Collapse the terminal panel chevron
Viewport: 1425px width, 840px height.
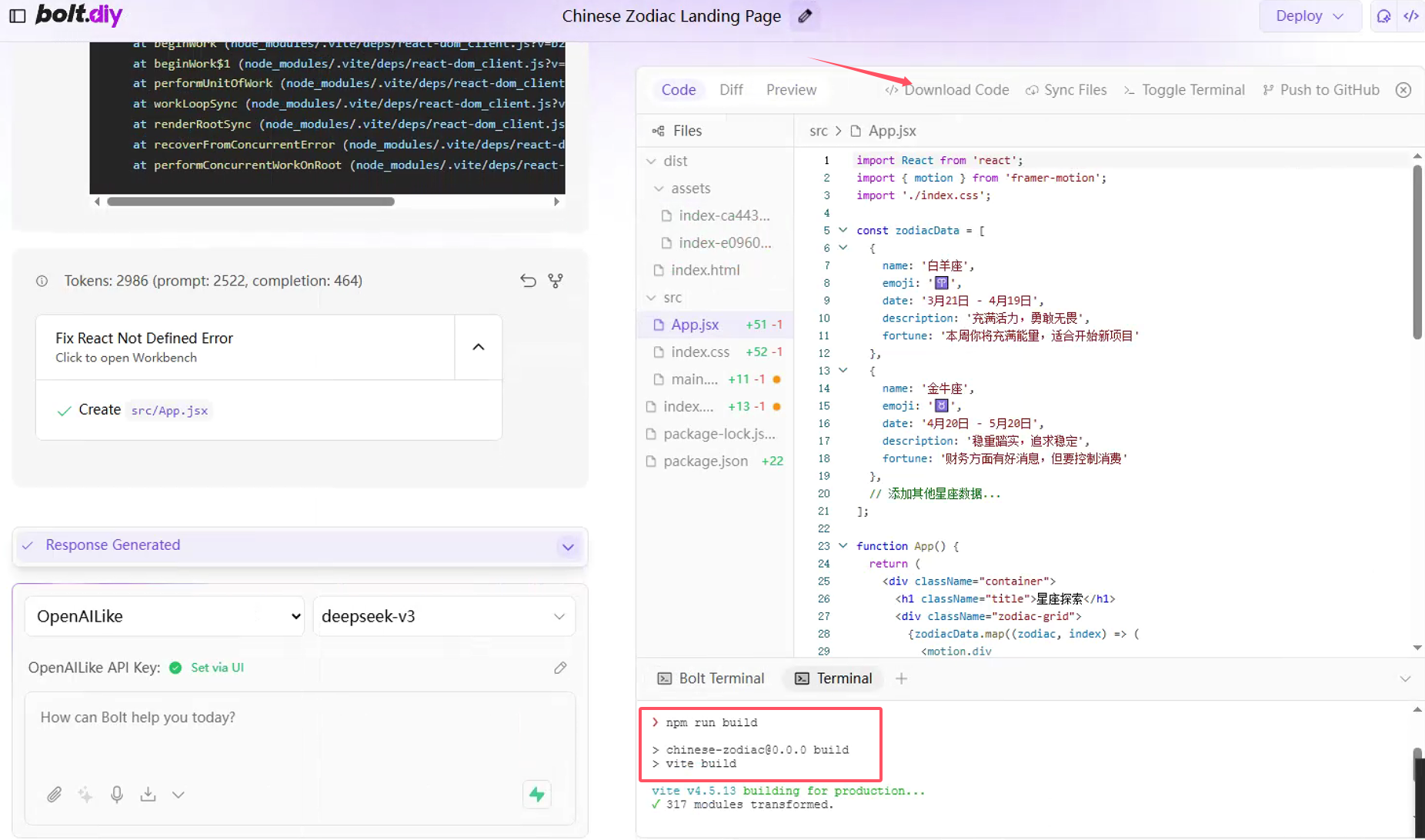tap(1405, 678)
